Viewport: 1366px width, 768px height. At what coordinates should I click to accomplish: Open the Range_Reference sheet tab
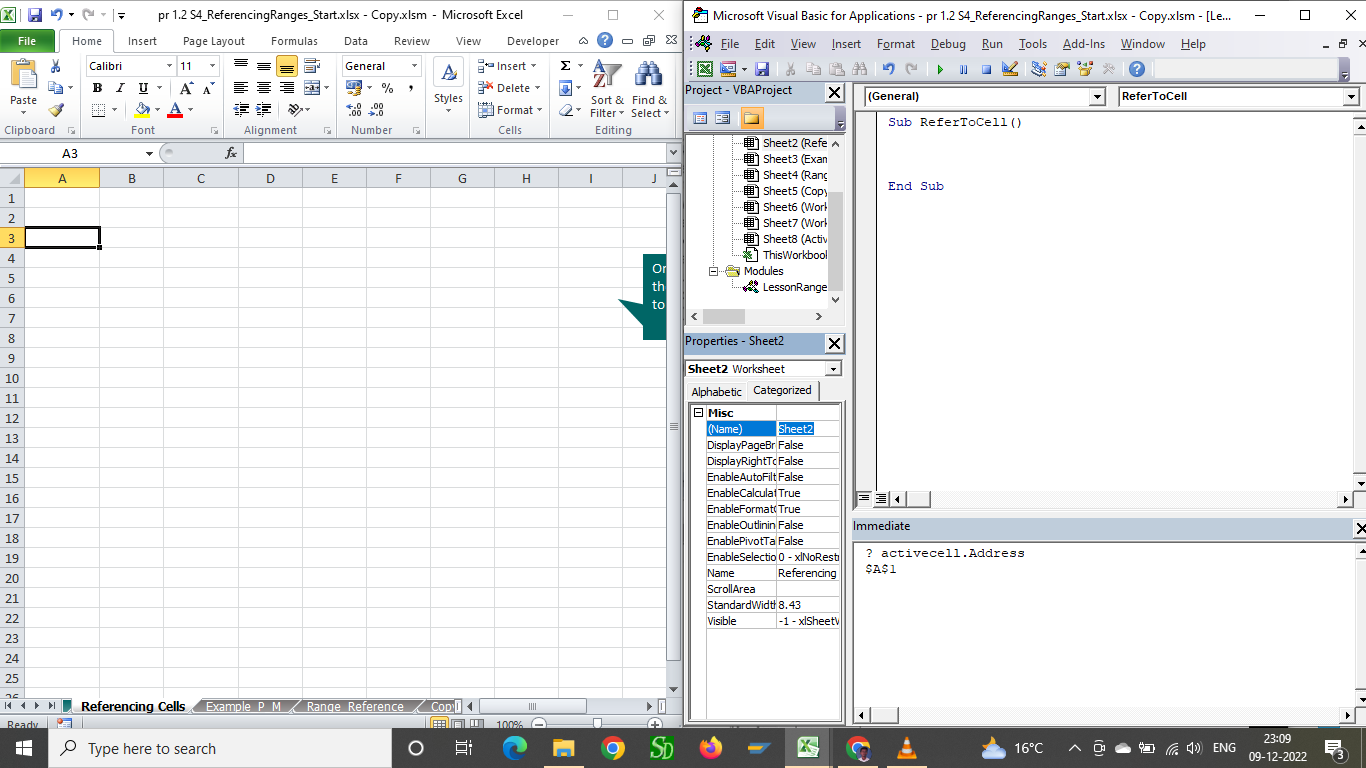pos(355,706)
